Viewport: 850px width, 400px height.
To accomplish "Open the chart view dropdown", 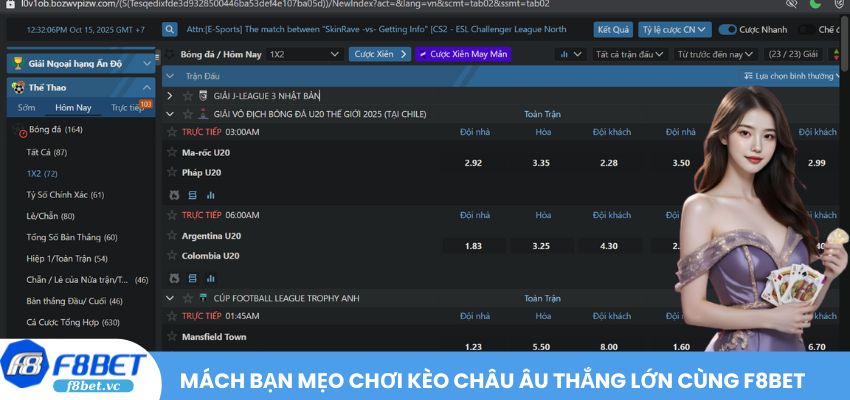I will click(x=570, y=54).
